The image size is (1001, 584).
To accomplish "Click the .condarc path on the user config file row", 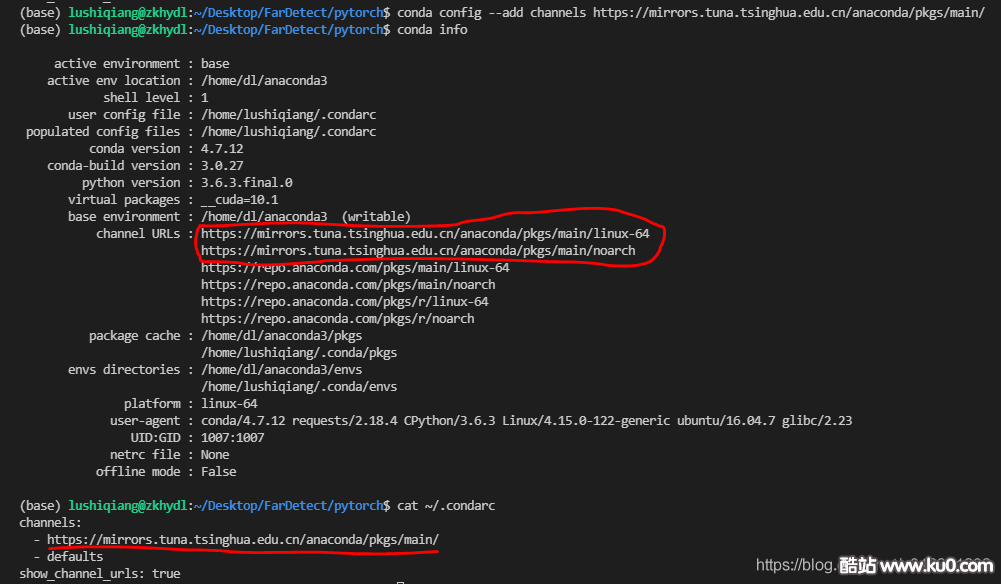I will pyautogui.click(x=289, y=115).
